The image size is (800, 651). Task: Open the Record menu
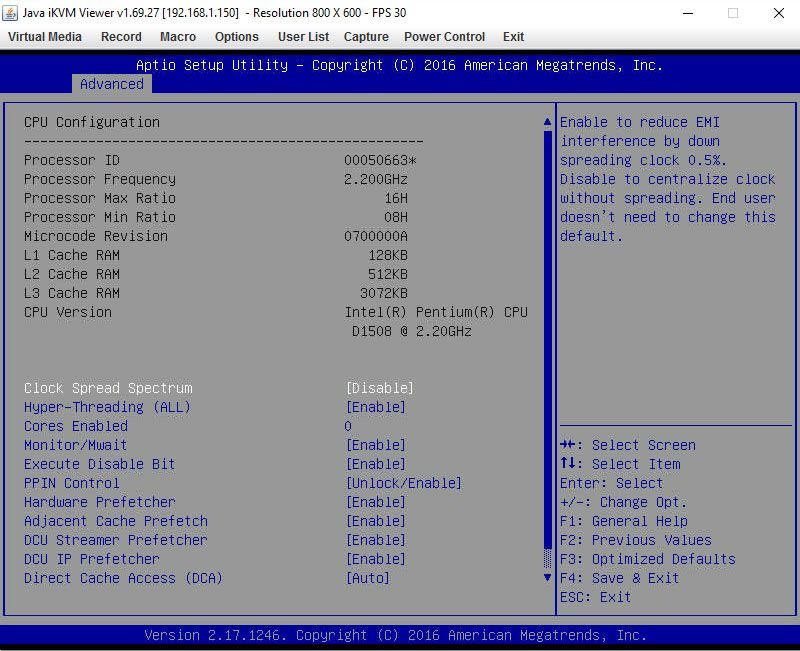pos(121,37)
